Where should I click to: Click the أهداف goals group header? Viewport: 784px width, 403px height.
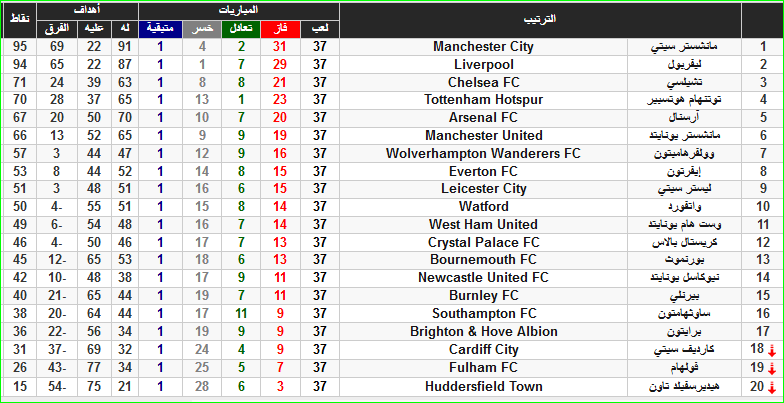click(88, 11)
